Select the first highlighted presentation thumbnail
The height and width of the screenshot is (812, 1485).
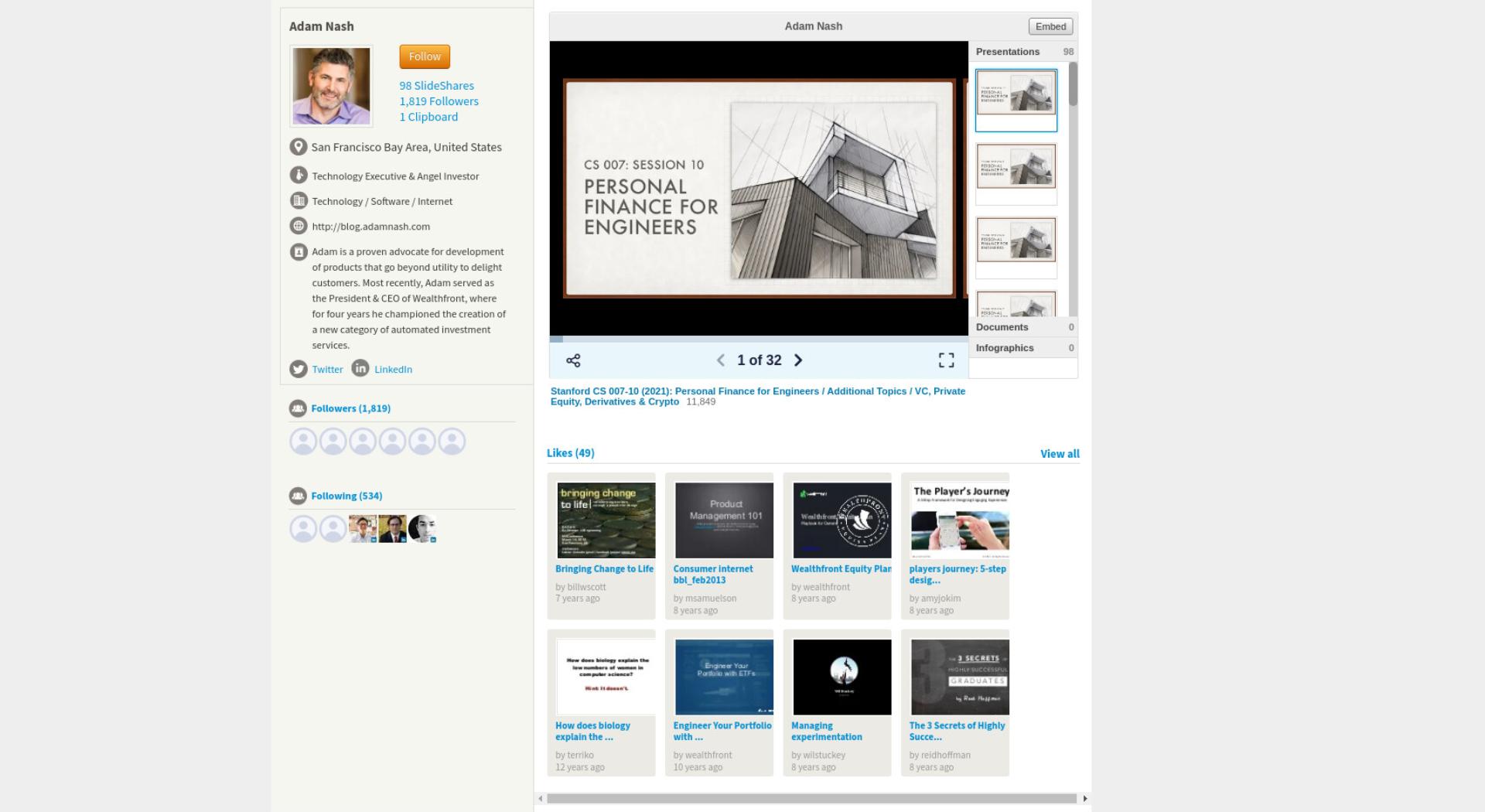click(1016, 101)
